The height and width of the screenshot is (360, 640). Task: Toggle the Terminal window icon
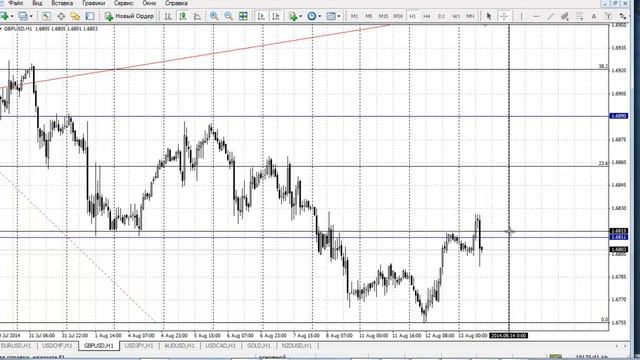pyautogui.click(x=90, y=16)
